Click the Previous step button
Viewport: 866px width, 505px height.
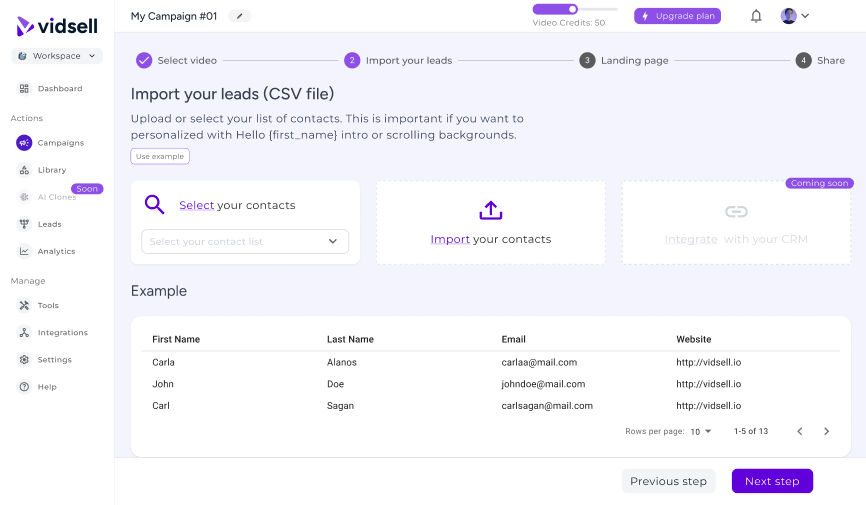pos(668,481)
